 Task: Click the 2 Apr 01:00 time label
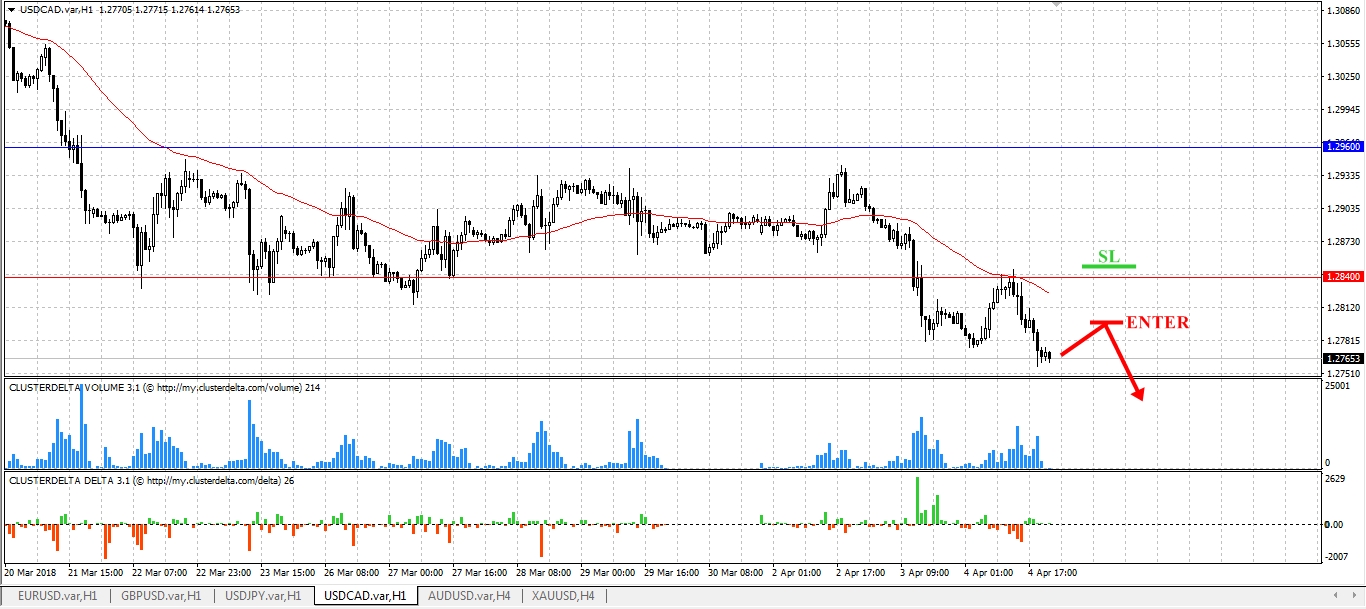(799, 573)
